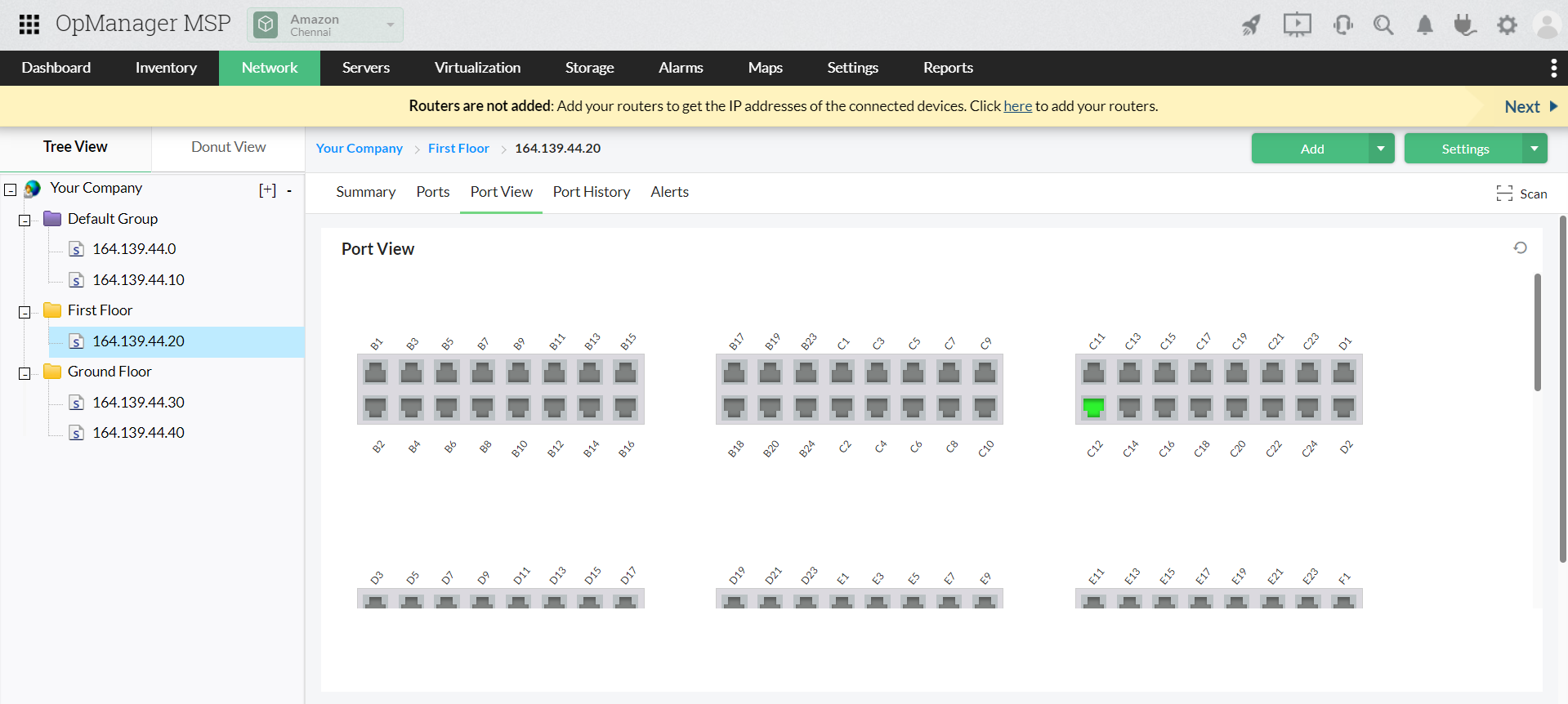Viewport: 1568px width, 704px height.
Task: Collapse the Default Group folder
Action: point(25,221)
